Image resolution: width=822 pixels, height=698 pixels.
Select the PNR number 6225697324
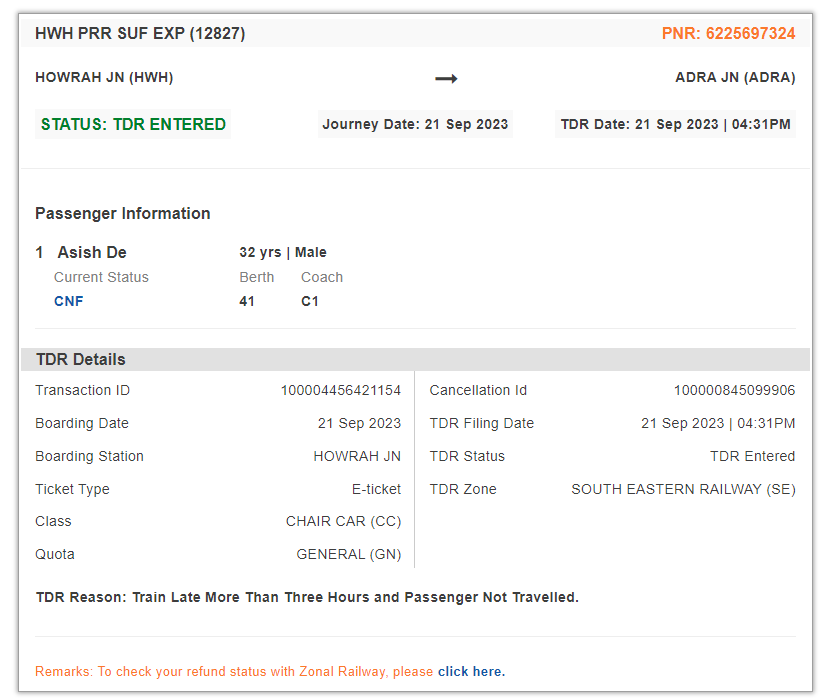(x=750, y=34)
